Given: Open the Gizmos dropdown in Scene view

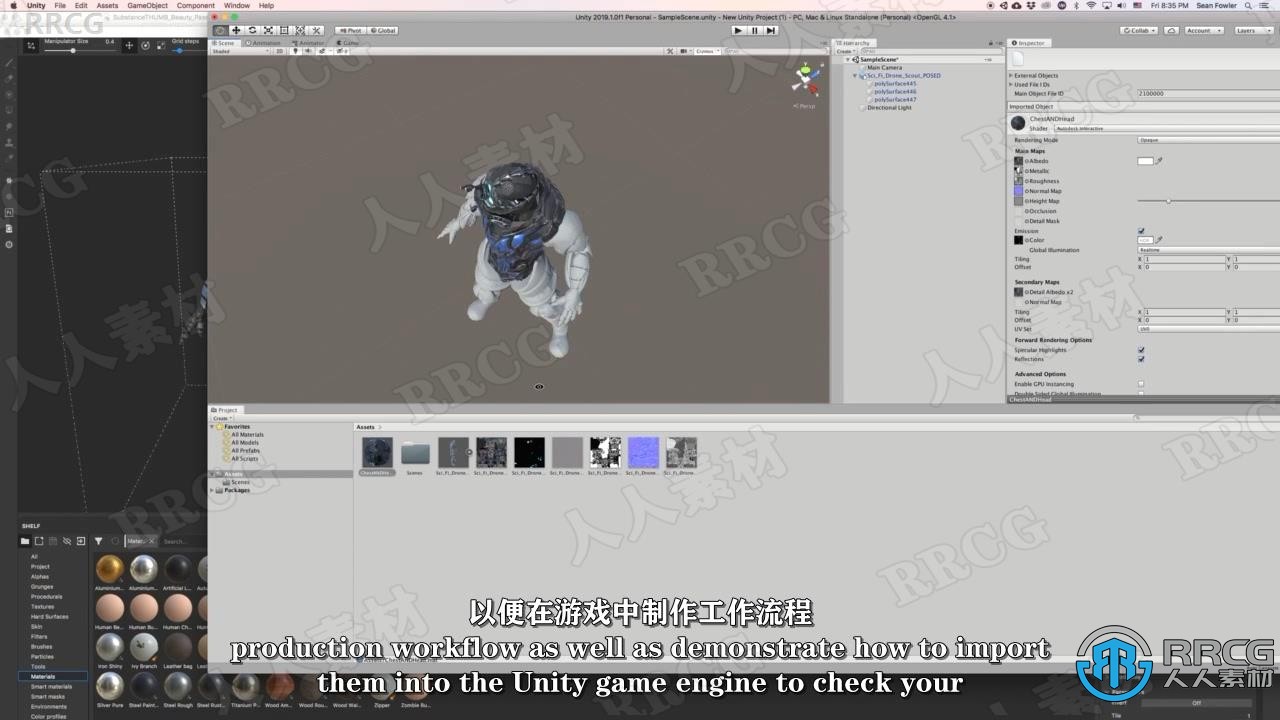Looking at the screenshot, I should [706, 51].
